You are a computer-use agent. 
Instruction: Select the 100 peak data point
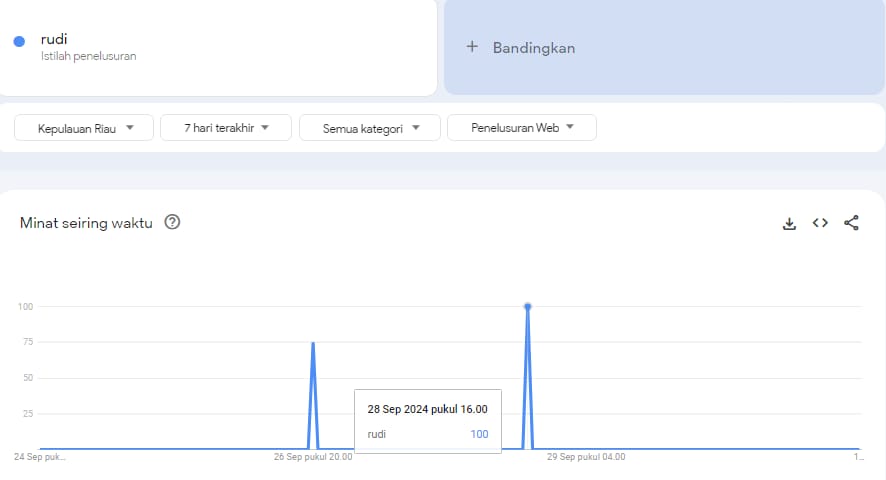[x=527, y=306]
